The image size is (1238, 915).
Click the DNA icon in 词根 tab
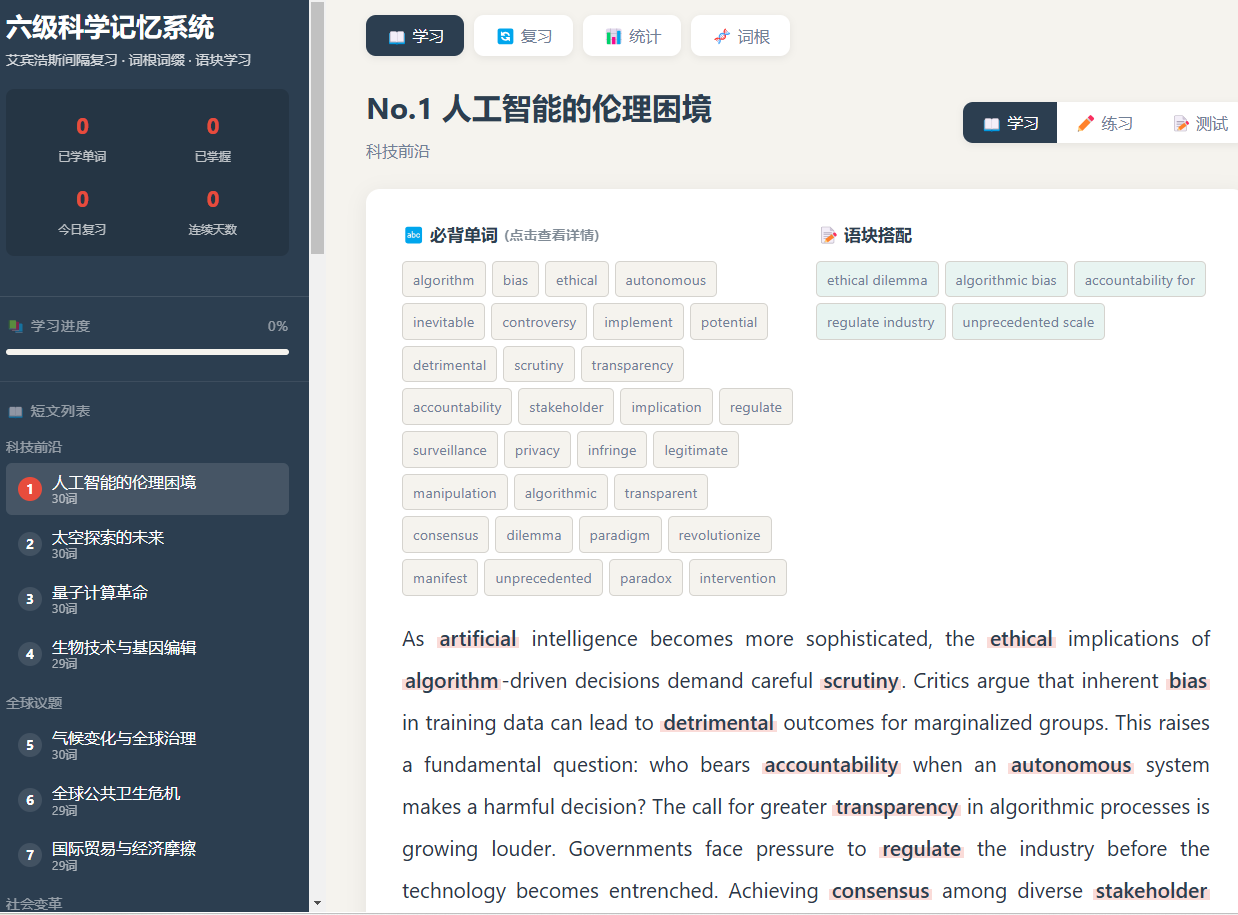point(722,37)
